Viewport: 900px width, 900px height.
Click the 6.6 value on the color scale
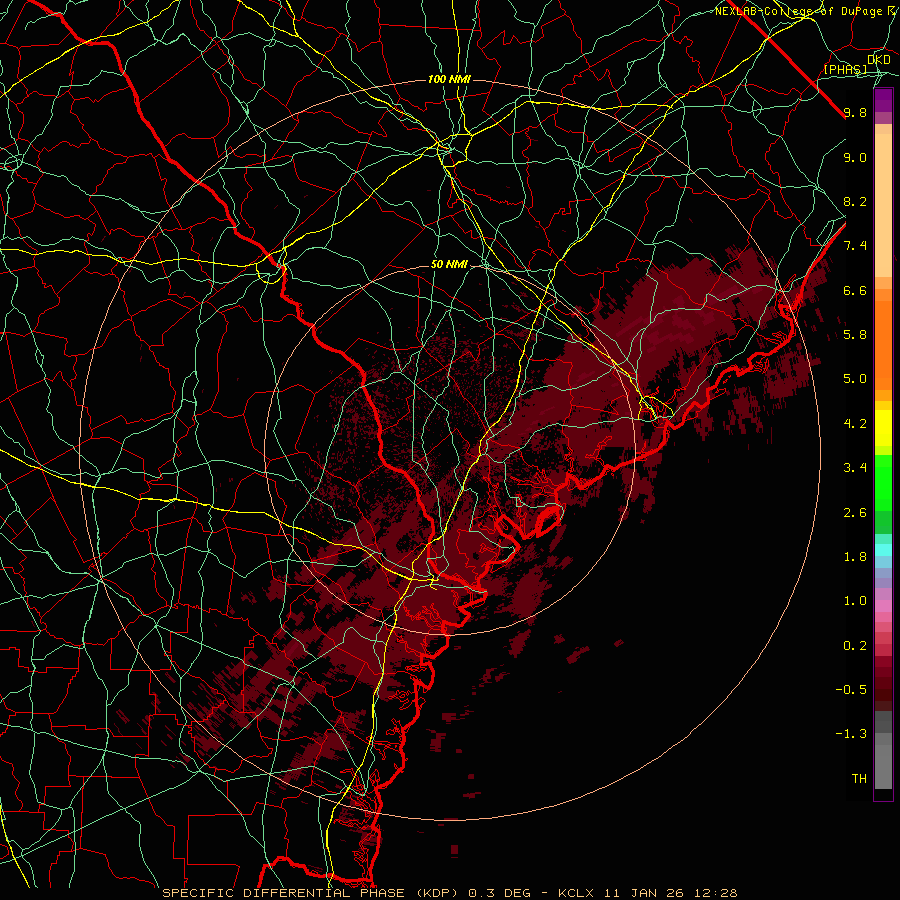tap(855, 290)
